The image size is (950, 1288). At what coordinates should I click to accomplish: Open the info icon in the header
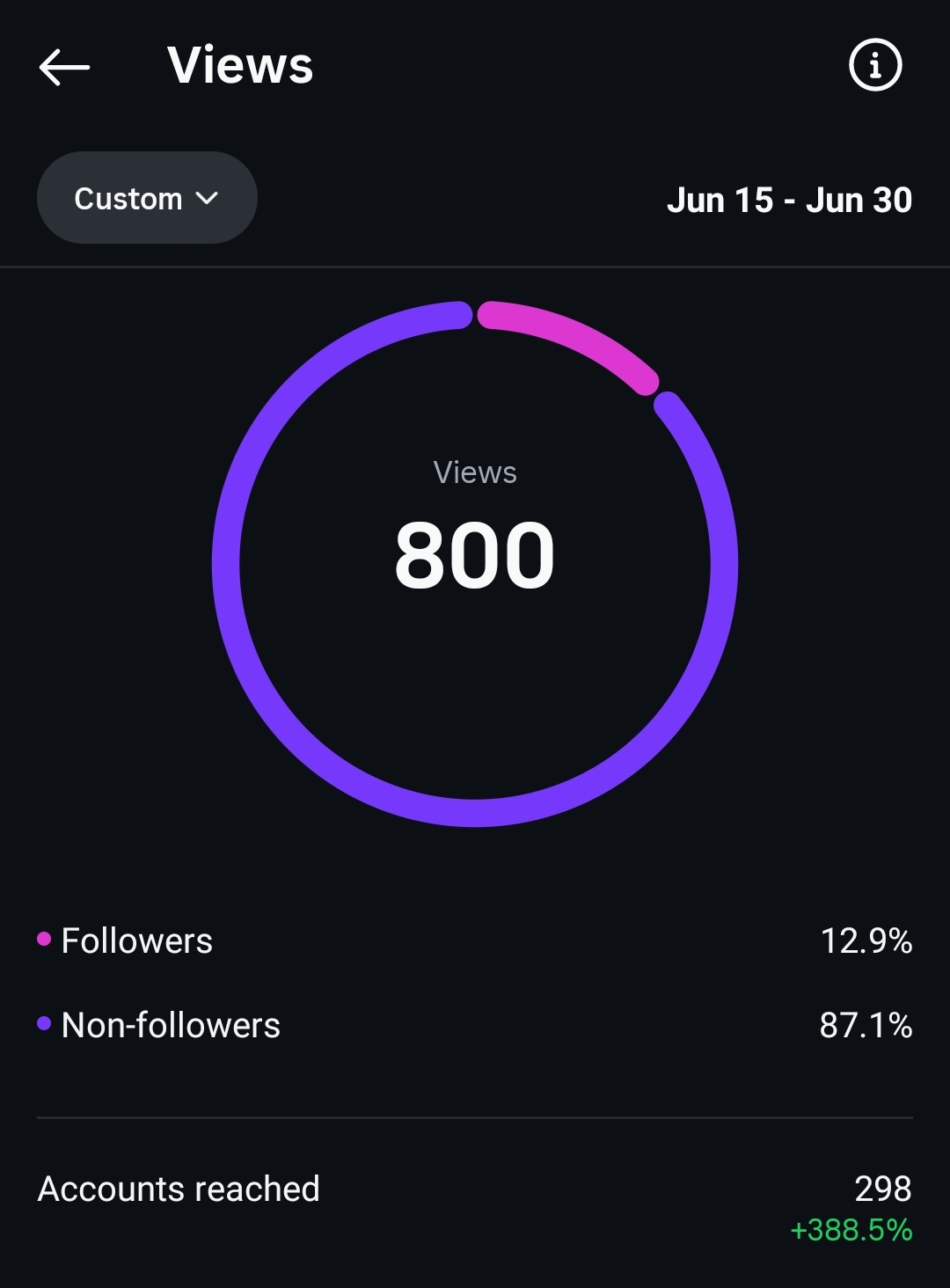coord(875,65)
